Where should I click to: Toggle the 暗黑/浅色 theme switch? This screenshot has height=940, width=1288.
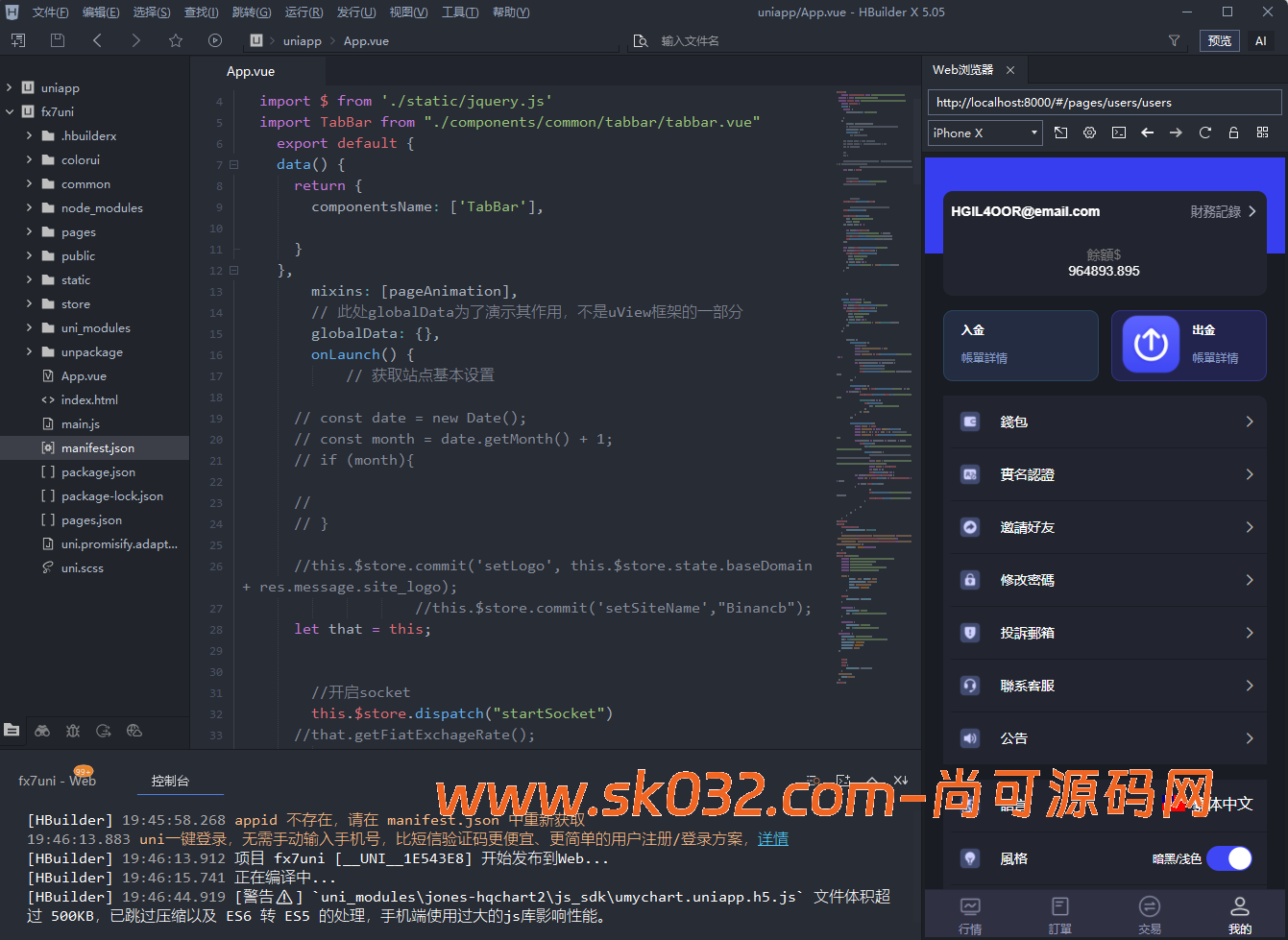click(1229, 858)
